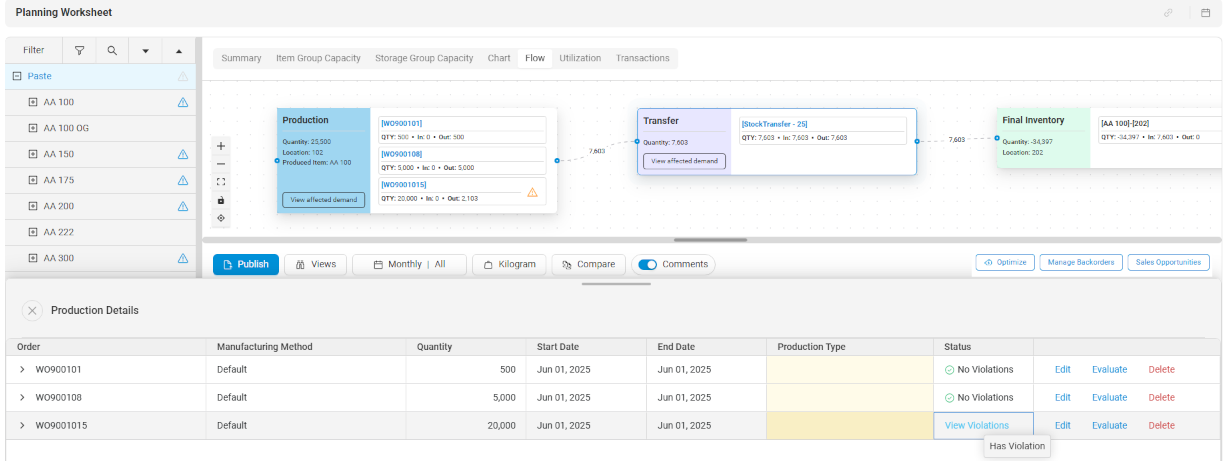Image resolution: width=1228 pixels, height=461 pixels.
Task: Click the orange warning triangle on WO9001015 node
Action: point(532,192)
